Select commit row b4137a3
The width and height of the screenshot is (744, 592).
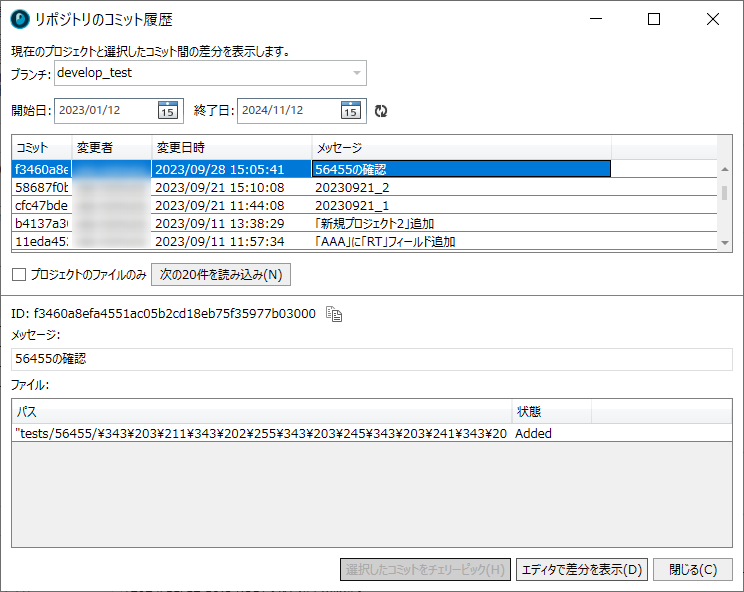coord(364,223)
